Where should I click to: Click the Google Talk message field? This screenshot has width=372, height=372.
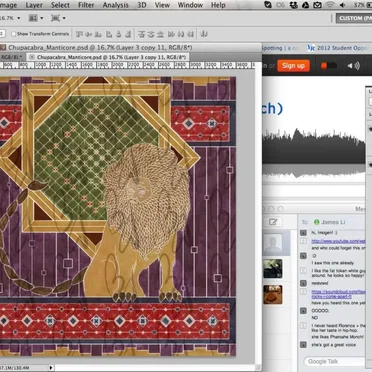point(334,361)
